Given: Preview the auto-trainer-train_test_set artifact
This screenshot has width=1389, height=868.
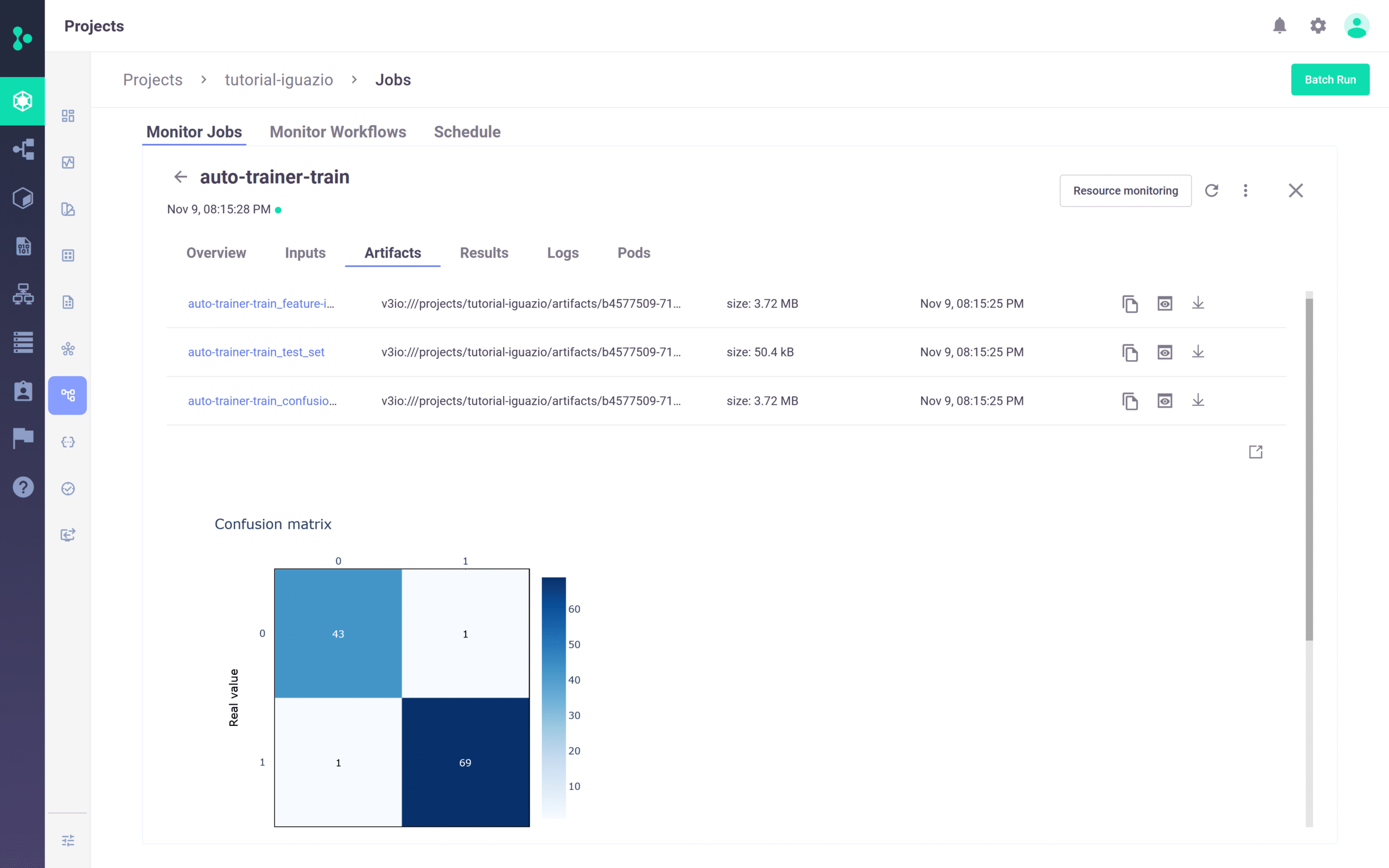Looking at the screenshot, I should click(1164, 352).
